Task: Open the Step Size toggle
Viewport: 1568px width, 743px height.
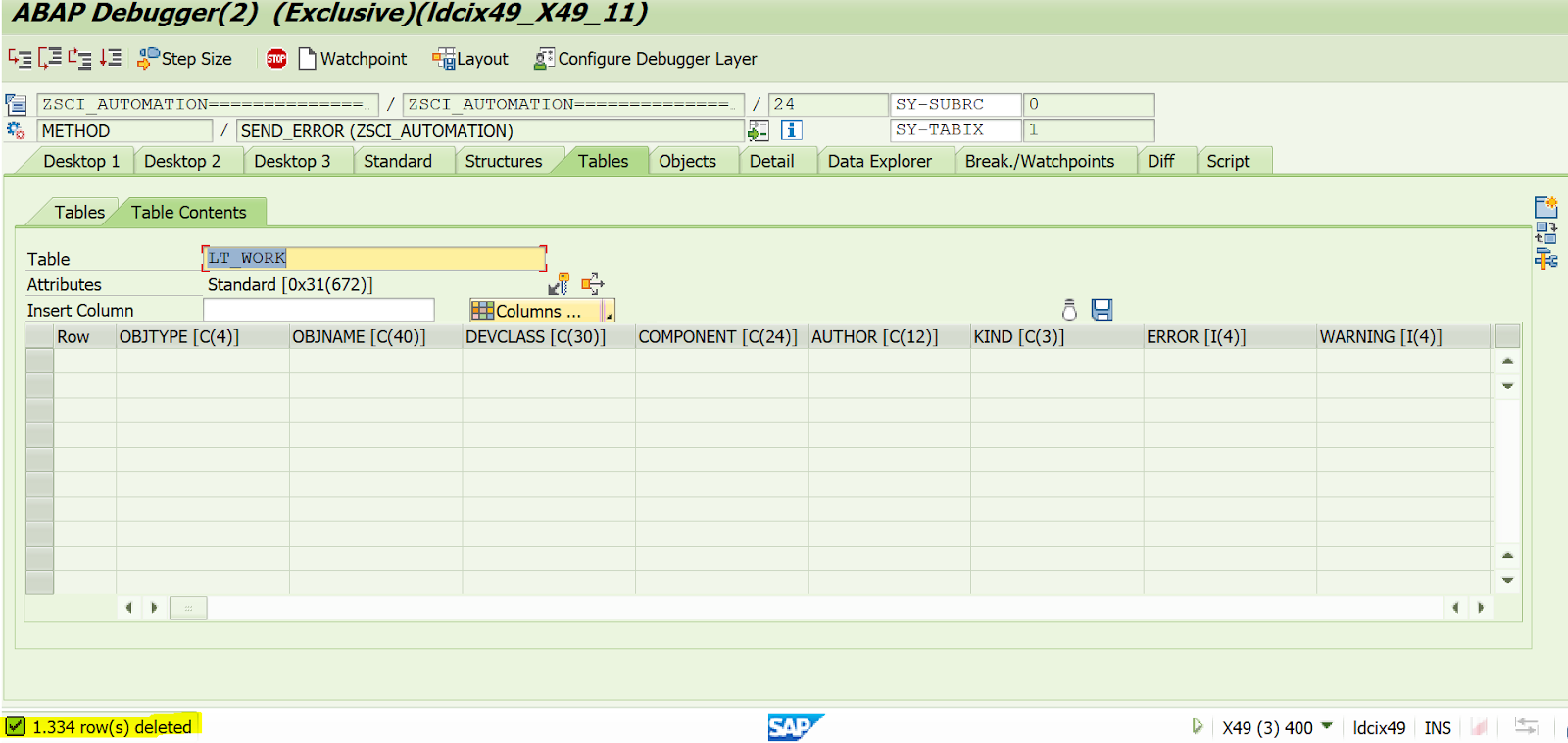Action: coord(184,59)
